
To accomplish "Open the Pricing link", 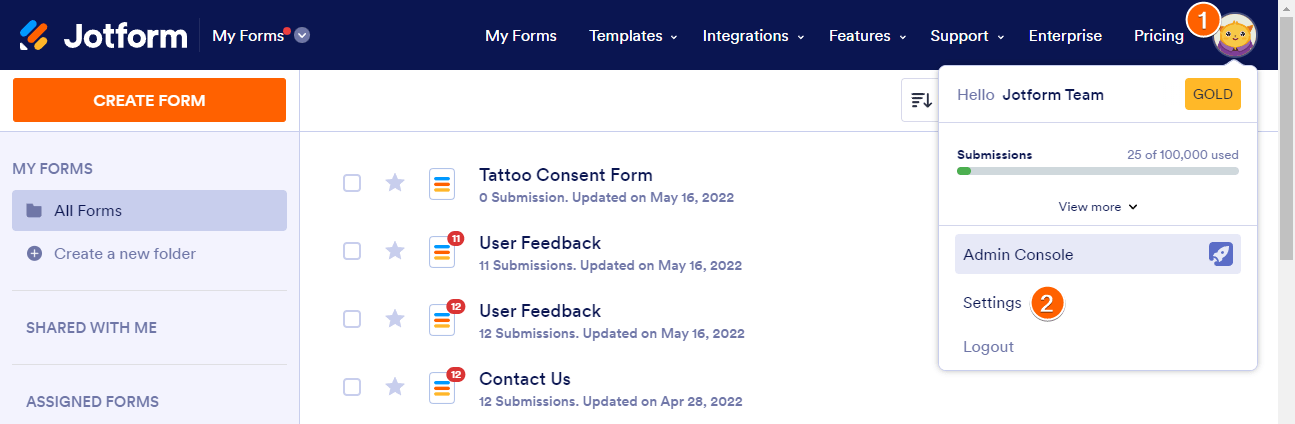I will (x=1158, y=36).
